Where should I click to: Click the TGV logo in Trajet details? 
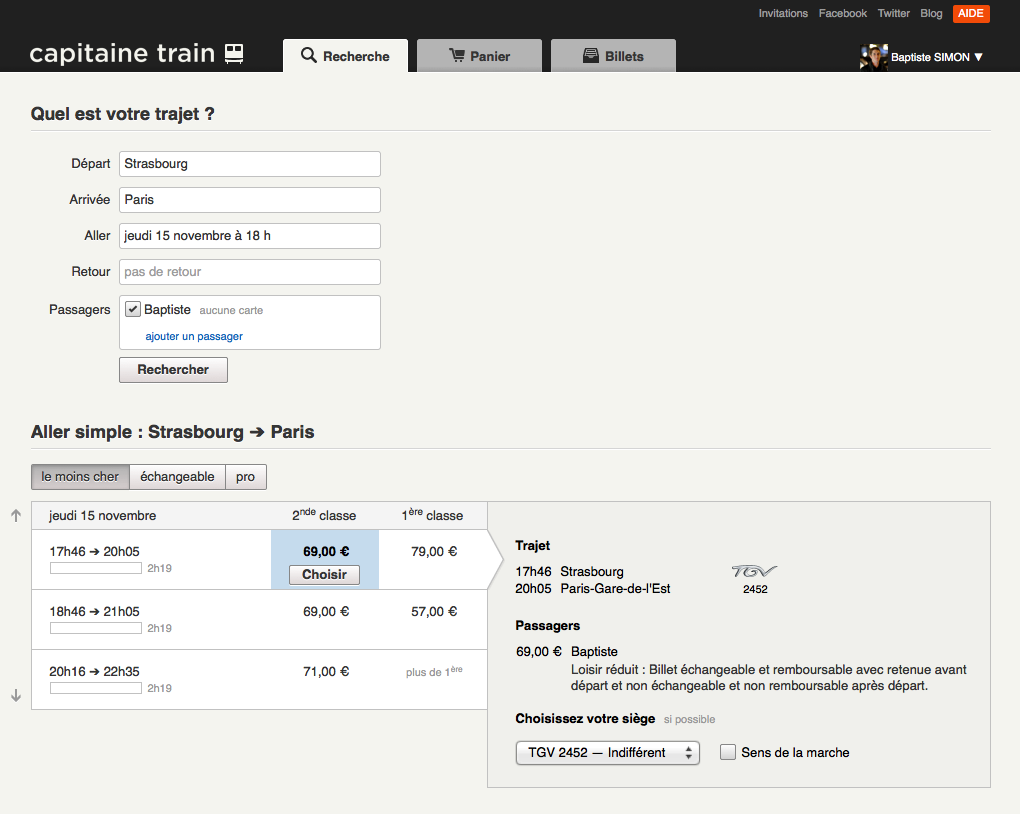(x=755, y=571)
